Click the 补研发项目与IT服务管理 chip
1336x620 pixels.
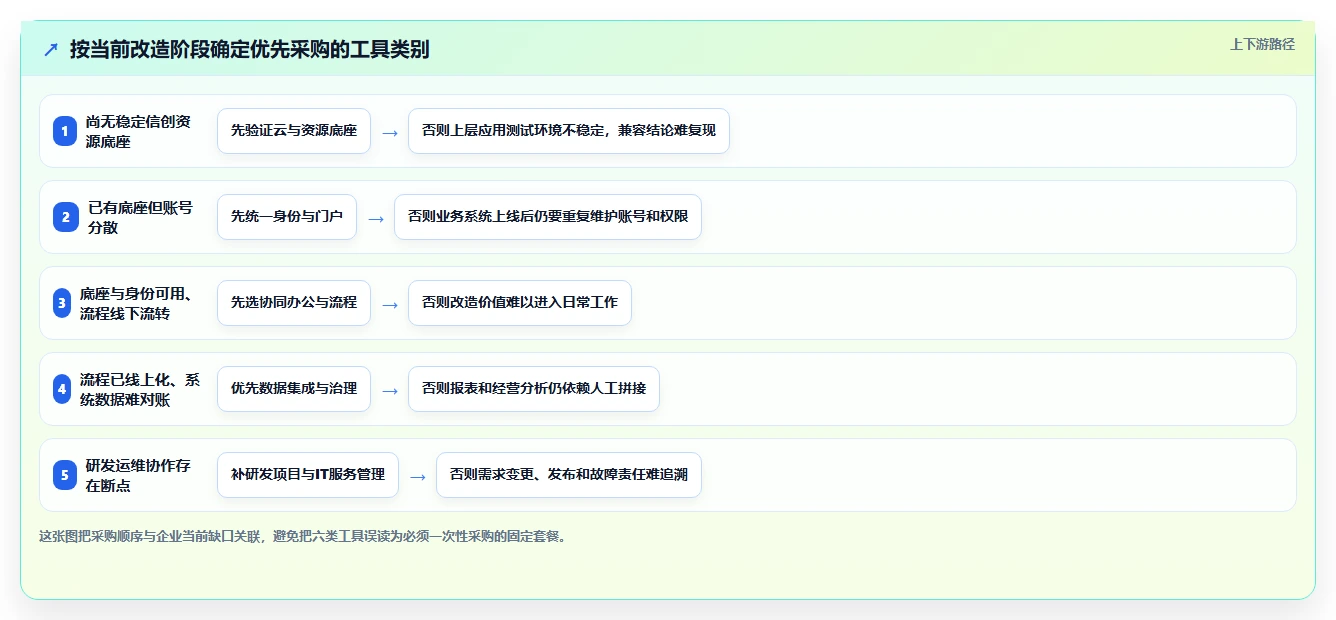click(x=308, y=475)
